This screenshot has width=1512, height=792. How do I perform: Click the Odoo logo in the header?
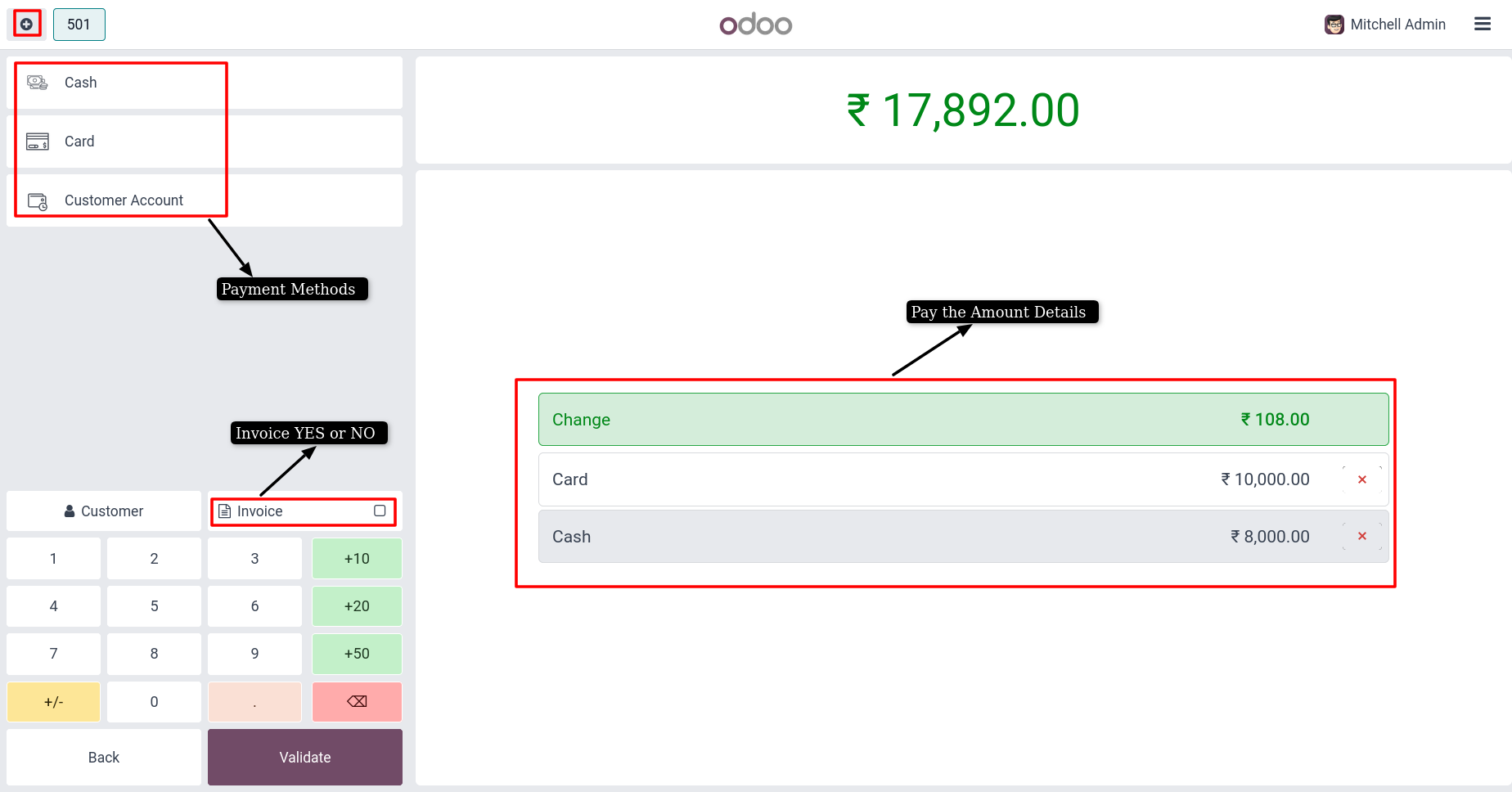pos(755,25)
